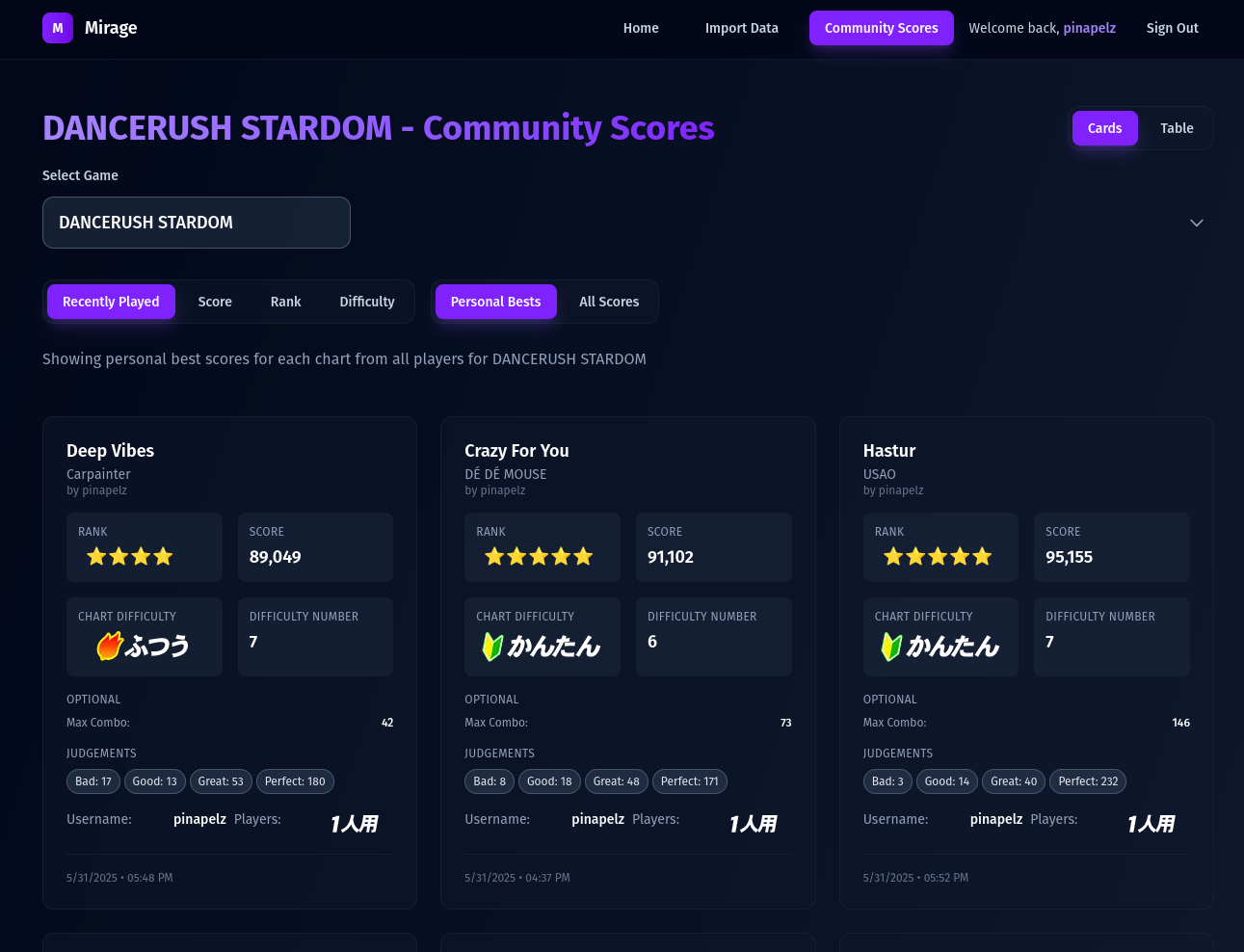1244x952 pixels.
Task: Toggle to All Scores filter
Action: tap(609, 302)
